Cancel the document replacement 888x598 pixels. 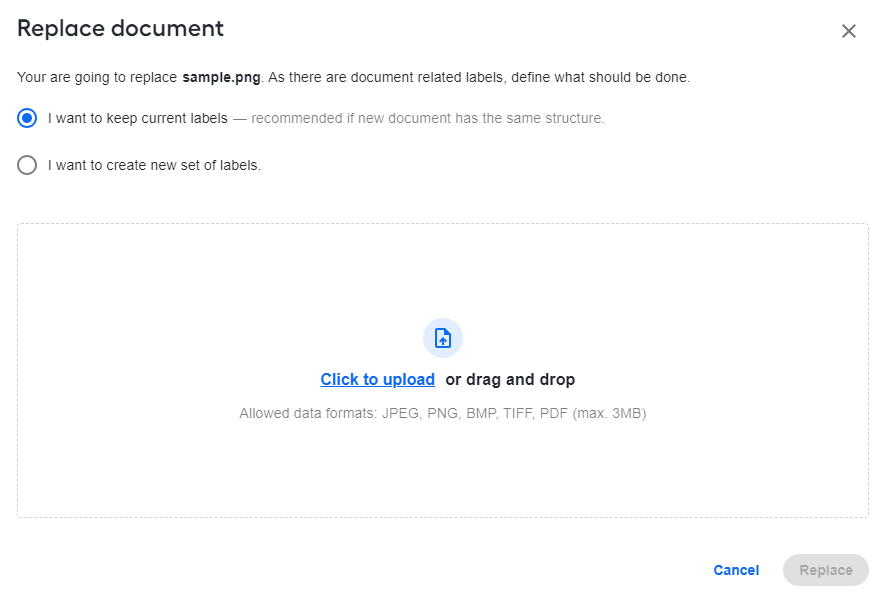coord(736,570)
